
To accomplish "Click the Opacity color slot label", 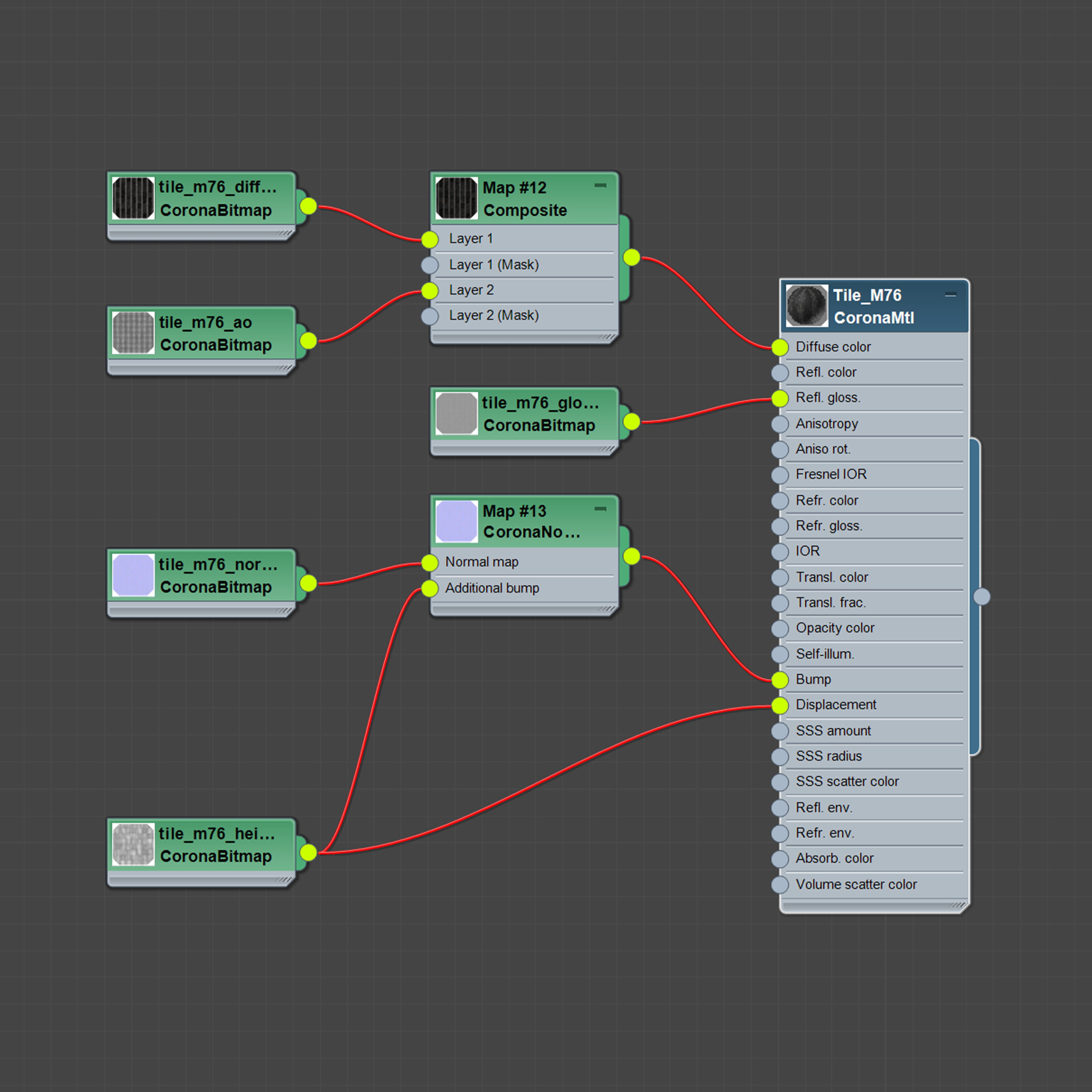I will (x=835, y=628).
